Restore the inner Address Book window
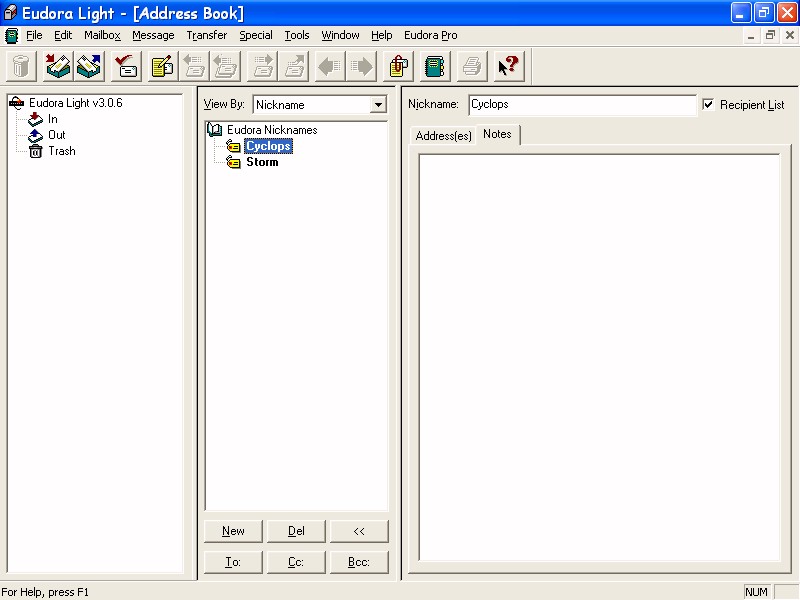This screenshot has width=800, height=600. tap(770, 35)
